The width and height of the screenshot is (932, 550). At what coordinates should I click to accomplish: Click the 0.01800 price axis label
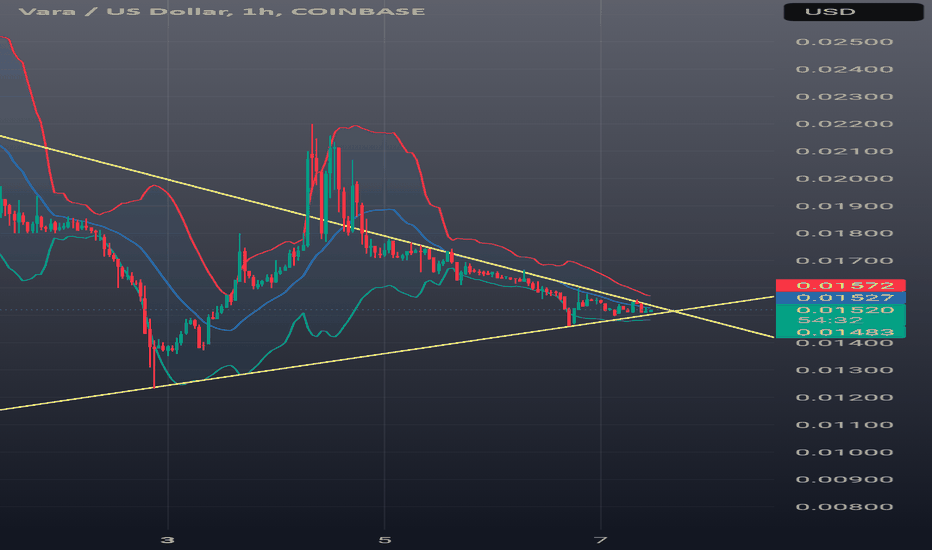844,233
